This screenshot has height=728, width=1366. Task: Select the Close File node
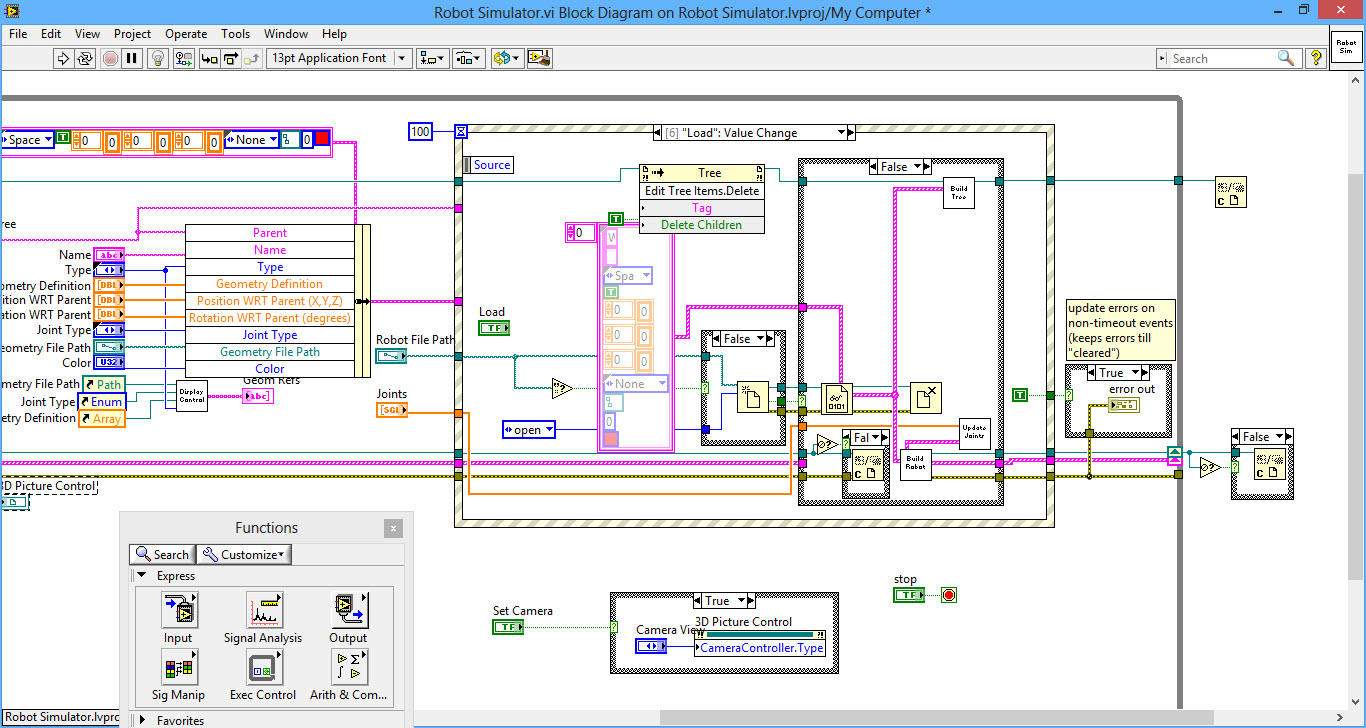click(x=925, y=398)
